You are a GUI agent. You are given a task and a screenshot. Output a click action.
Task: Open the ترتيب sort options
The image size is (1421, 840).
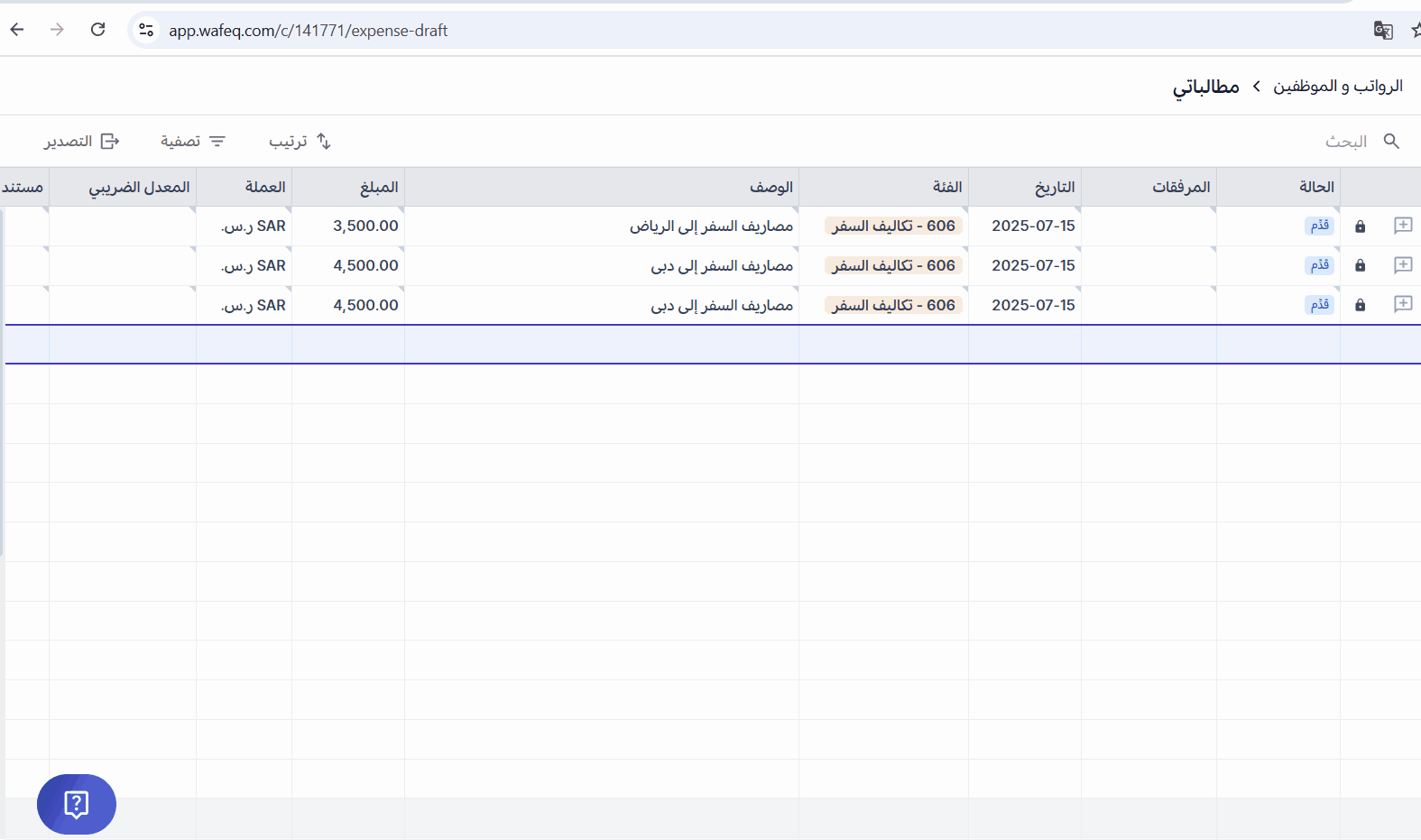[300, 141]
